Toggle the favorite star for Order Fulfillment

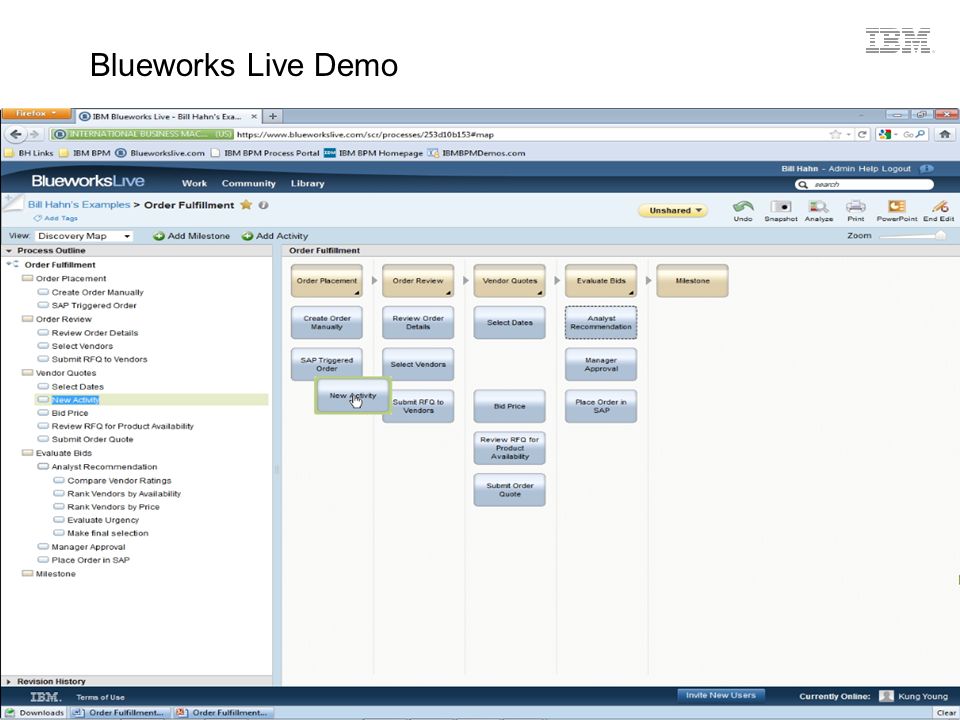coord(246,204)
